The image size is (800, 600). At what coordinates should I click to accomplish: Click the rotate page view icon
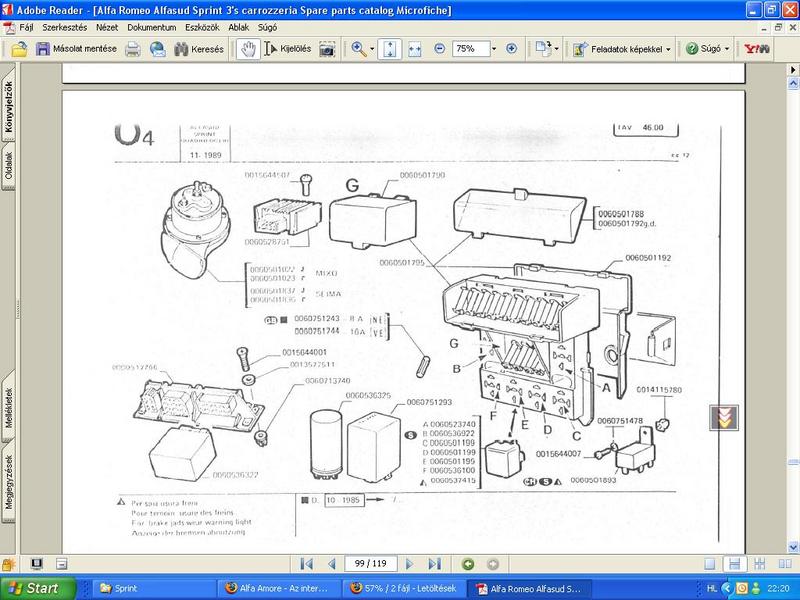click(543, 49)
